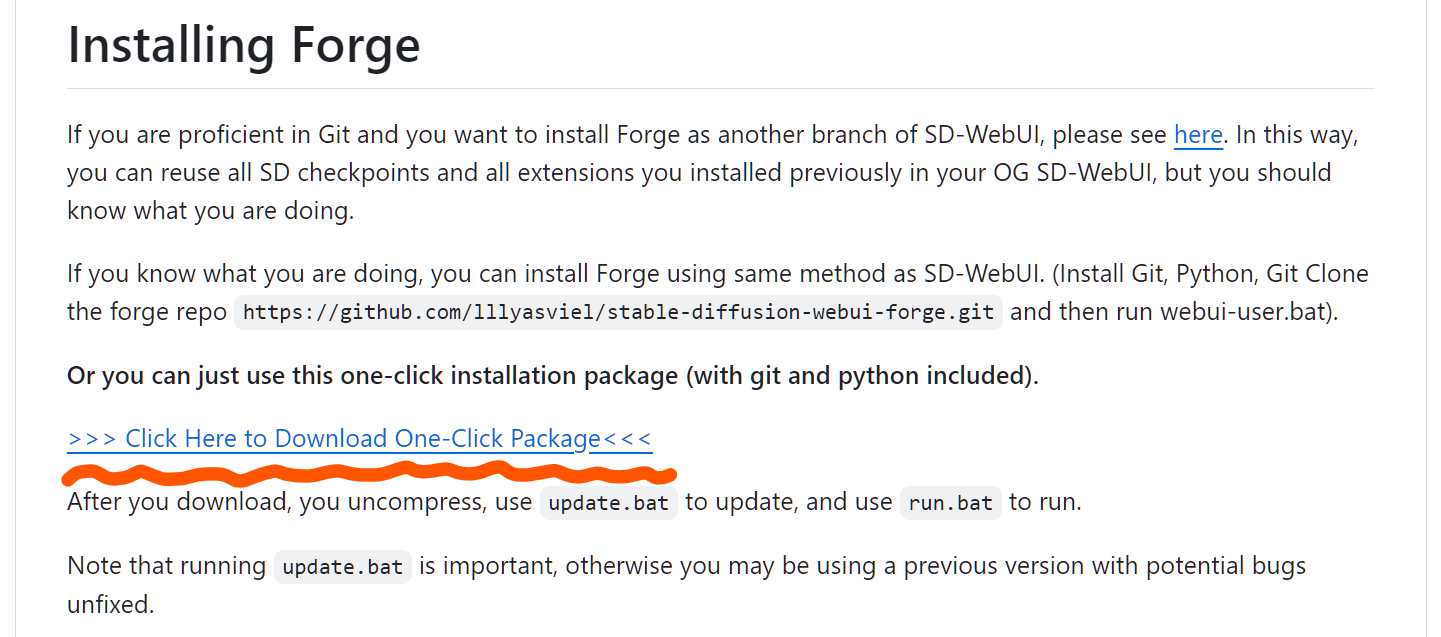The width and height of the screenshot is (1441, 637).
Task: Click the bold one-click installation package sentence
Action: [552, 376]
